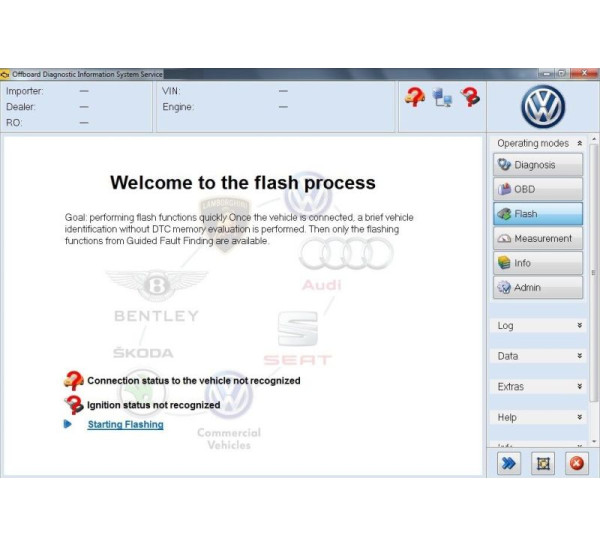Click the network connection computers icon
600x547 pixels.
pyautogui.click(x=442, y=97)
